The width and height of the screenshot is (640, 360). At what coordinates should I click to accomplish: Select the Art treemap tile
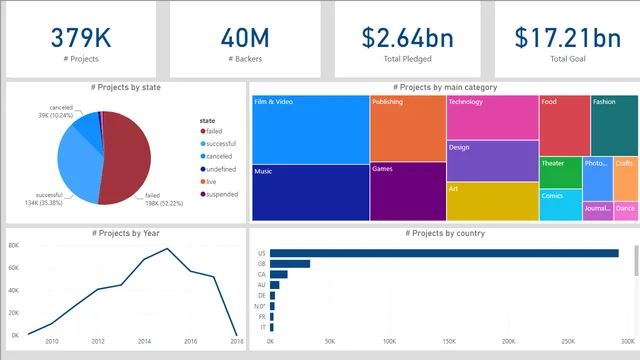493,202
